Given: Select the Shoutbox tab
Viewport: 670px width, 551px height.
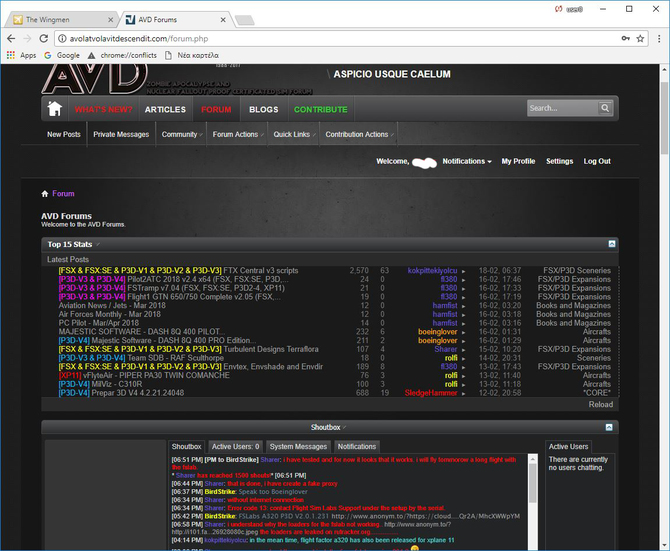Looking at the screenshot, I should tap(186, 446).
